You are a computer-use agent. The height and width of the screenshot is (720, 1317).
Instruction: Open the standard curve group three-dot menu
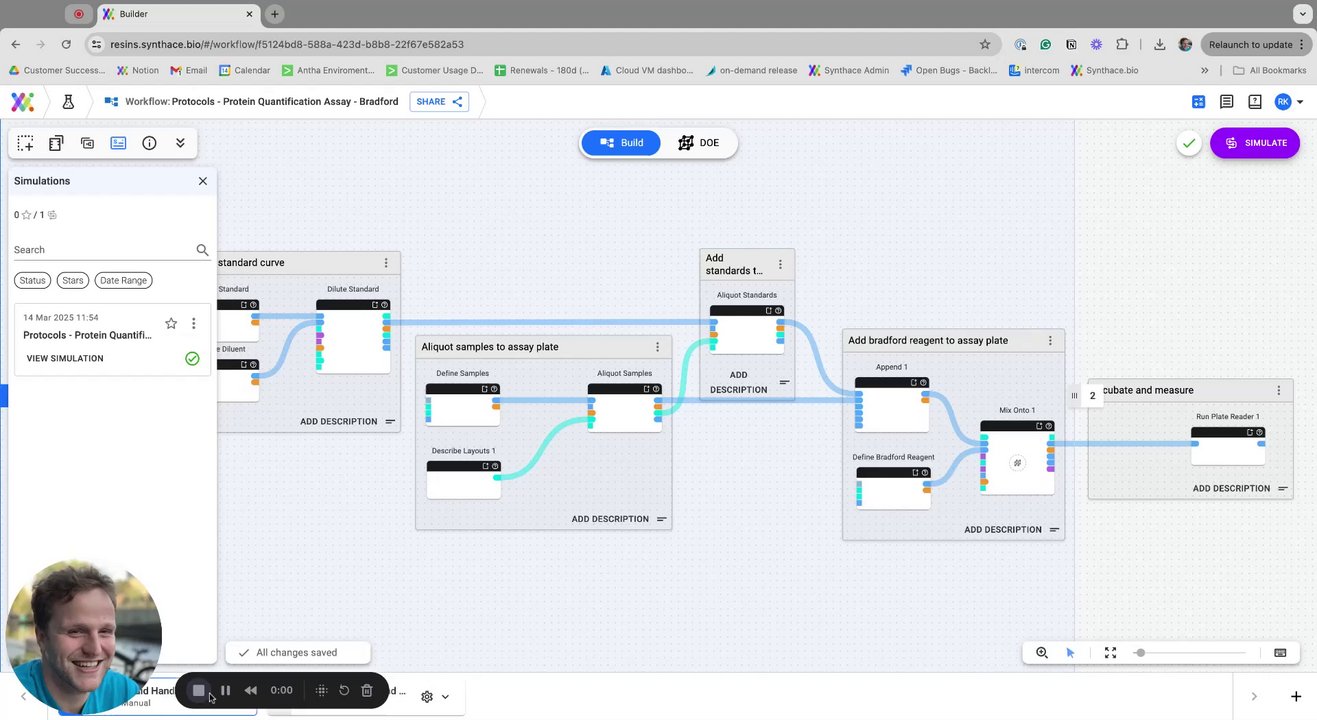point(386,263)
